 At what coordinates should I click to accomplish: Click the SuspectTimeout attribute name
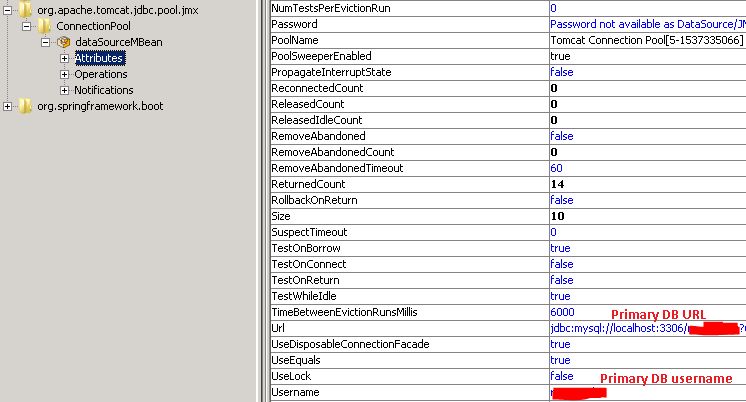[309, 232]
